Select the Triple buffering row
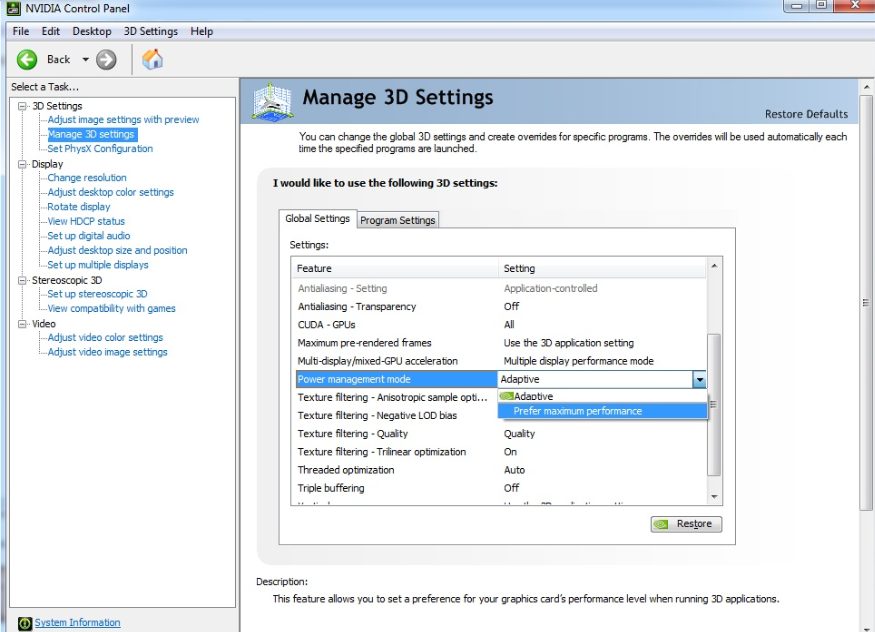 pyautogui.click(x=501, y=488)
